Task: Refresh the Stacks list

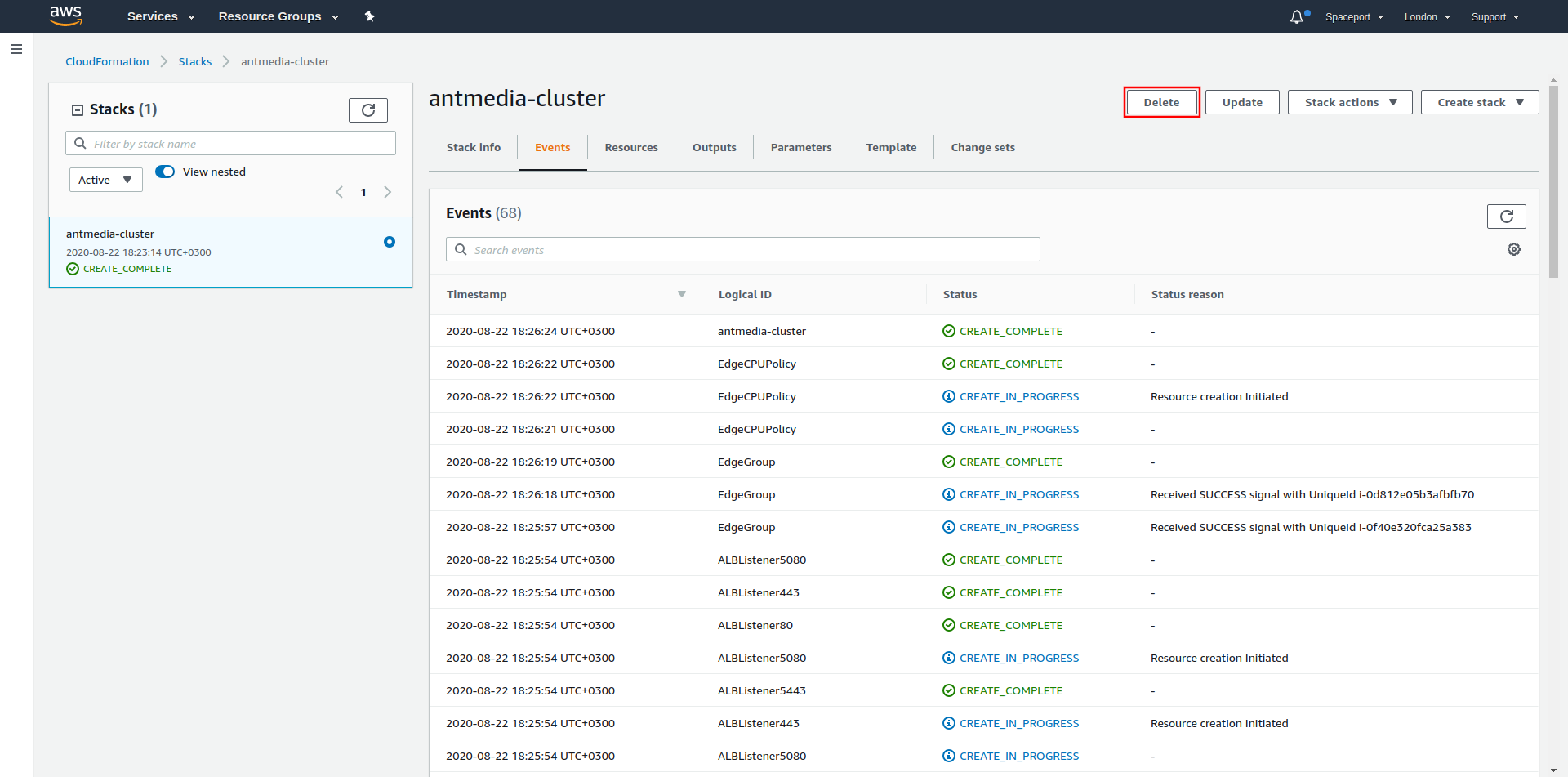Action: (368, 109)
